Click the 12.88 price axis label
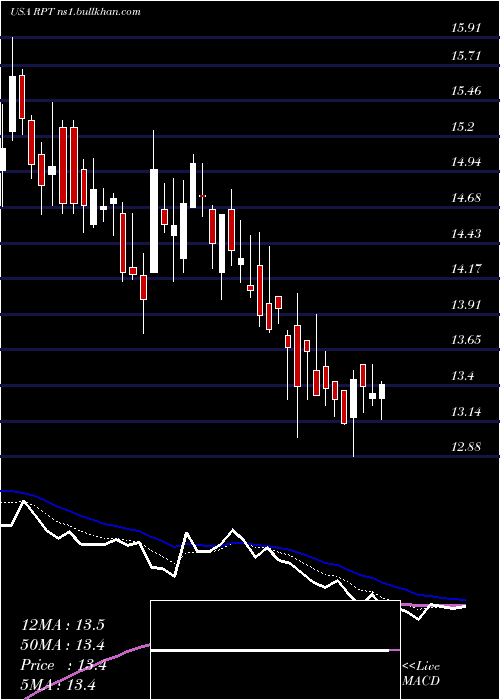Screen dimensions: 500x700 466,446
